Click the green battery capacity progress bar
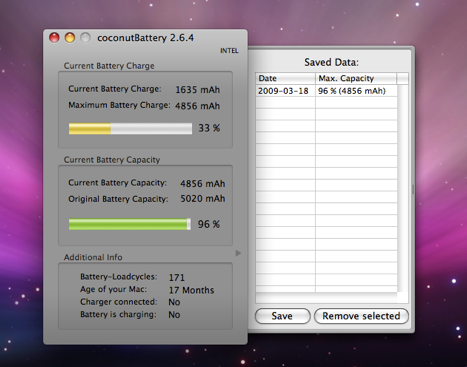This screenshot has height=367, width=467. (x=130, y=224)
